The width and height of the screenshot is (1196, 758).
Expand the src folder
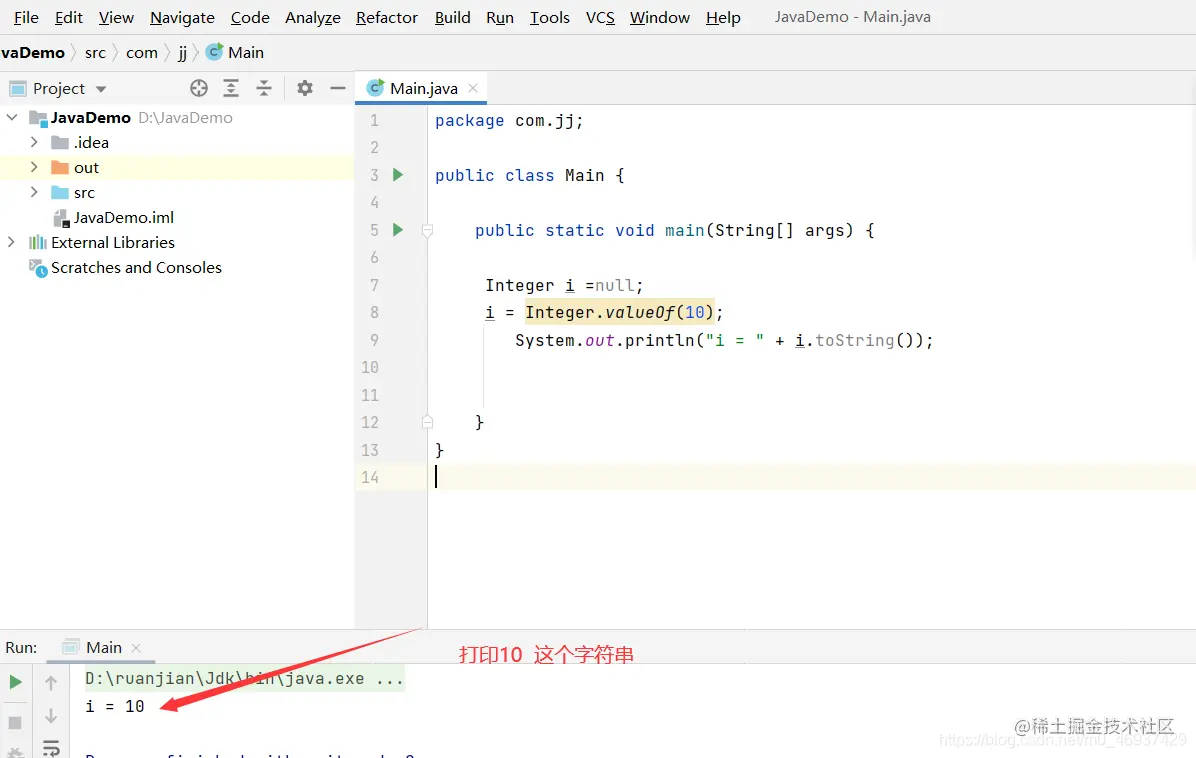tap(34, 192)
